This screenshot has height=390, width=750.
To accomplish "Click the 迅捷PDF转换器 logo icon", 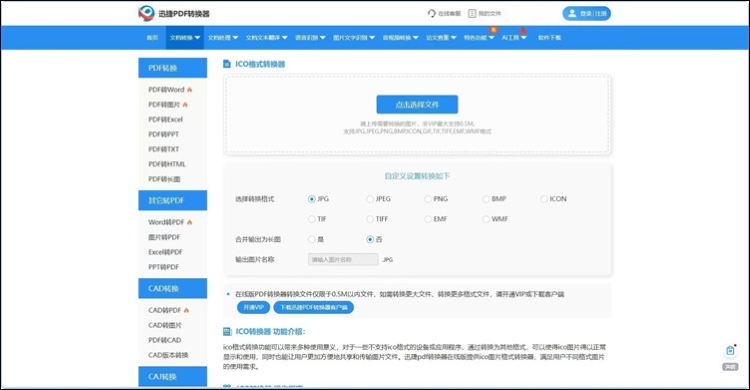I will click(146, 13).
